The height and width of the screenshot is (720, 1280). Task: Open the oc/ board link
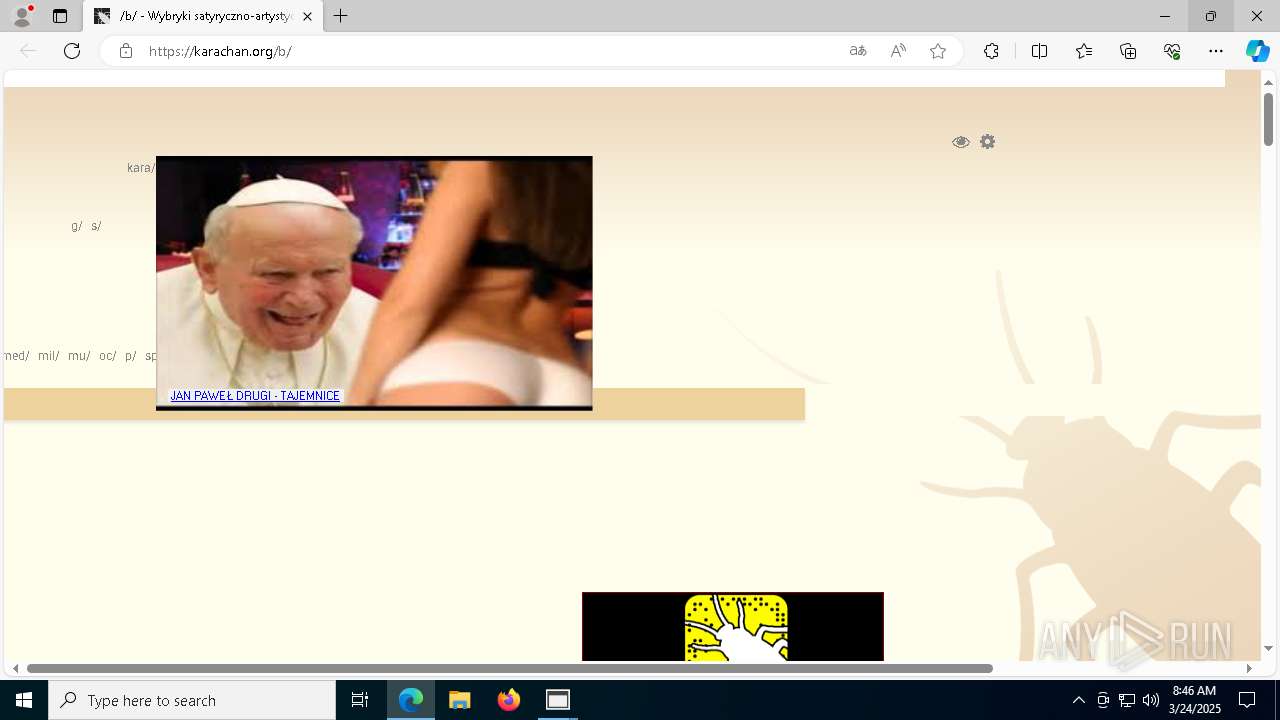point(107,356)
